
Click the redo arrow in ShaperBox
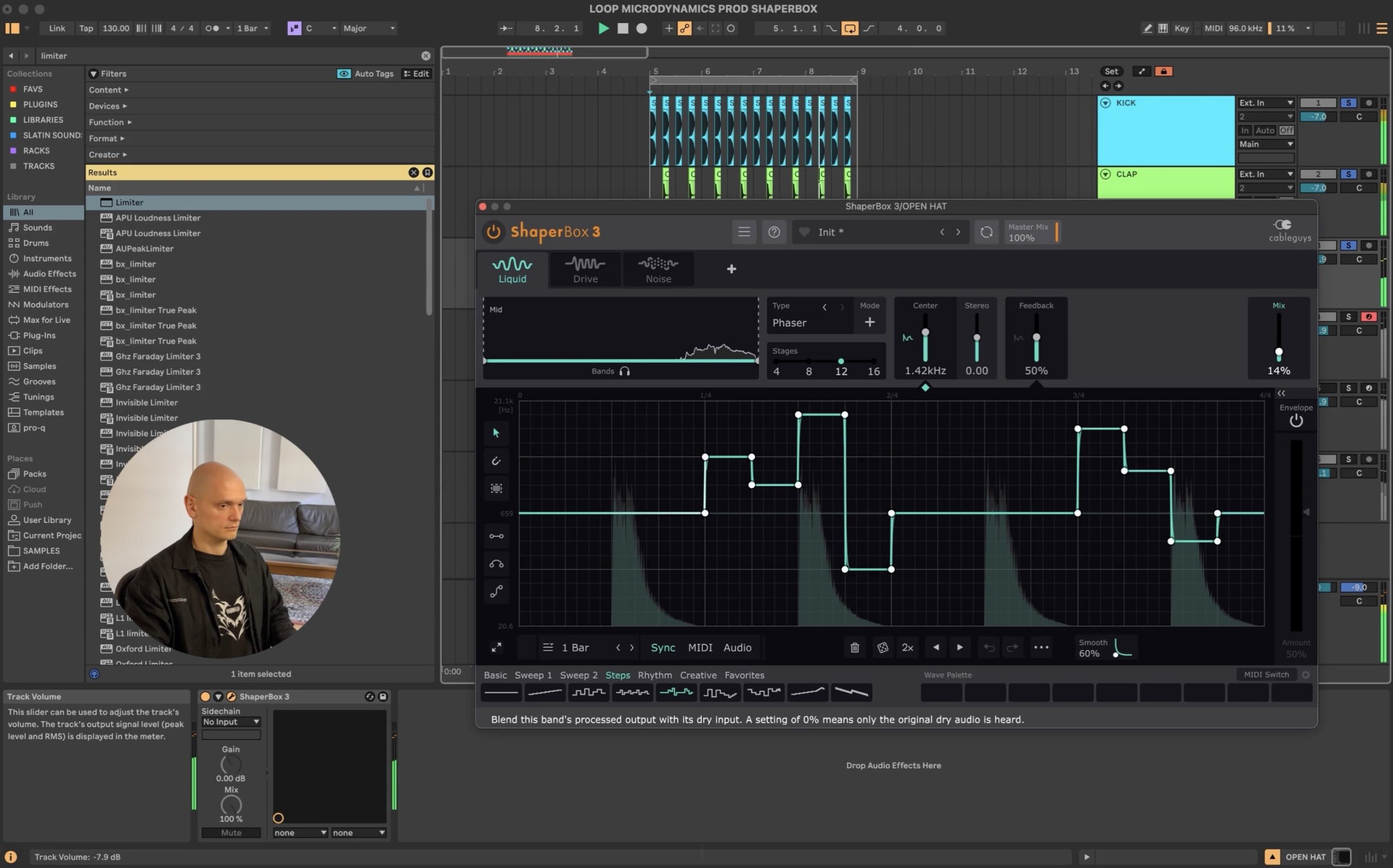coord(1012,648)
